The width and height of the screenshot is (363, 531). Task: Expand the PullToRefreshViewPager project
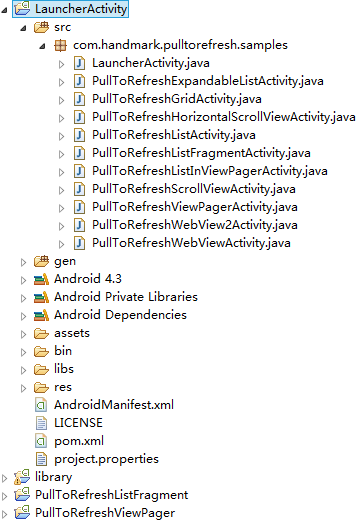coord(4,514)
